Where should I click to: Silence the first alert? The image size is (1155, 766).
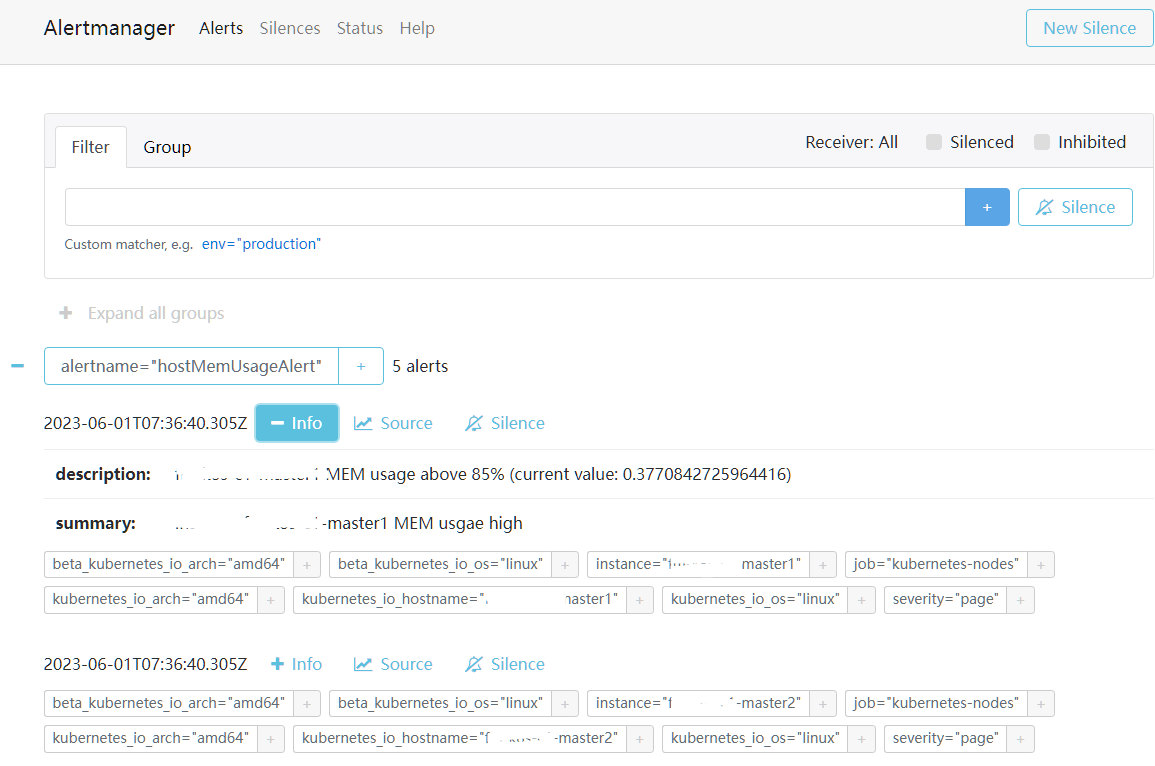(x=505, y=423)
